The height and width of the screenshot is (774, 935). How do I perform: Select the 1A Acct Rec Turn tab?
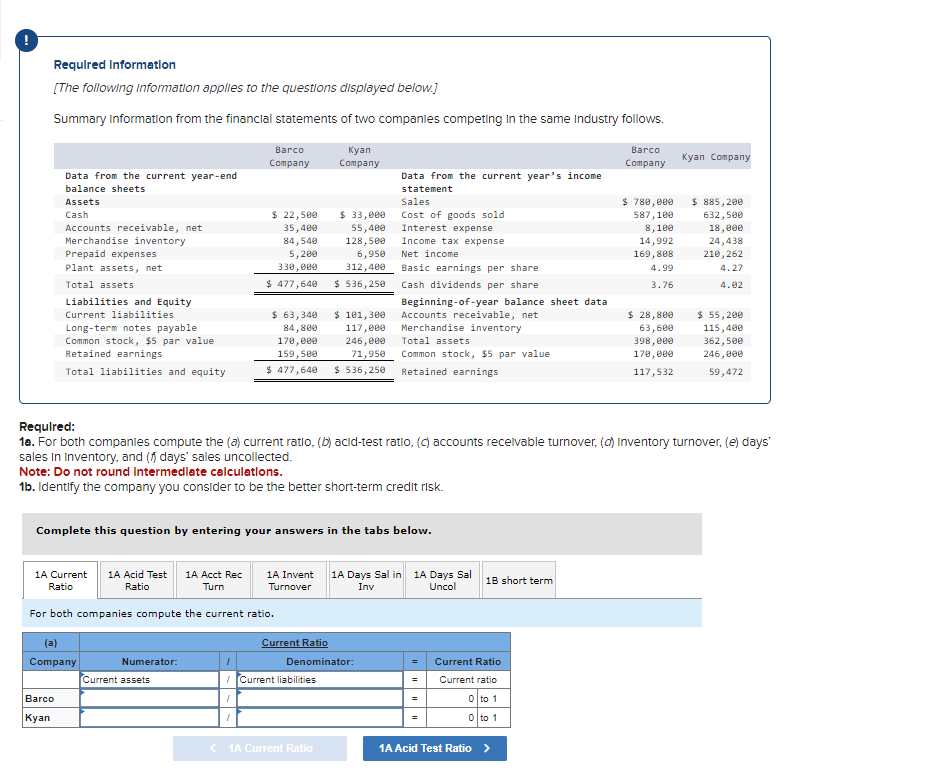[213, 580]
